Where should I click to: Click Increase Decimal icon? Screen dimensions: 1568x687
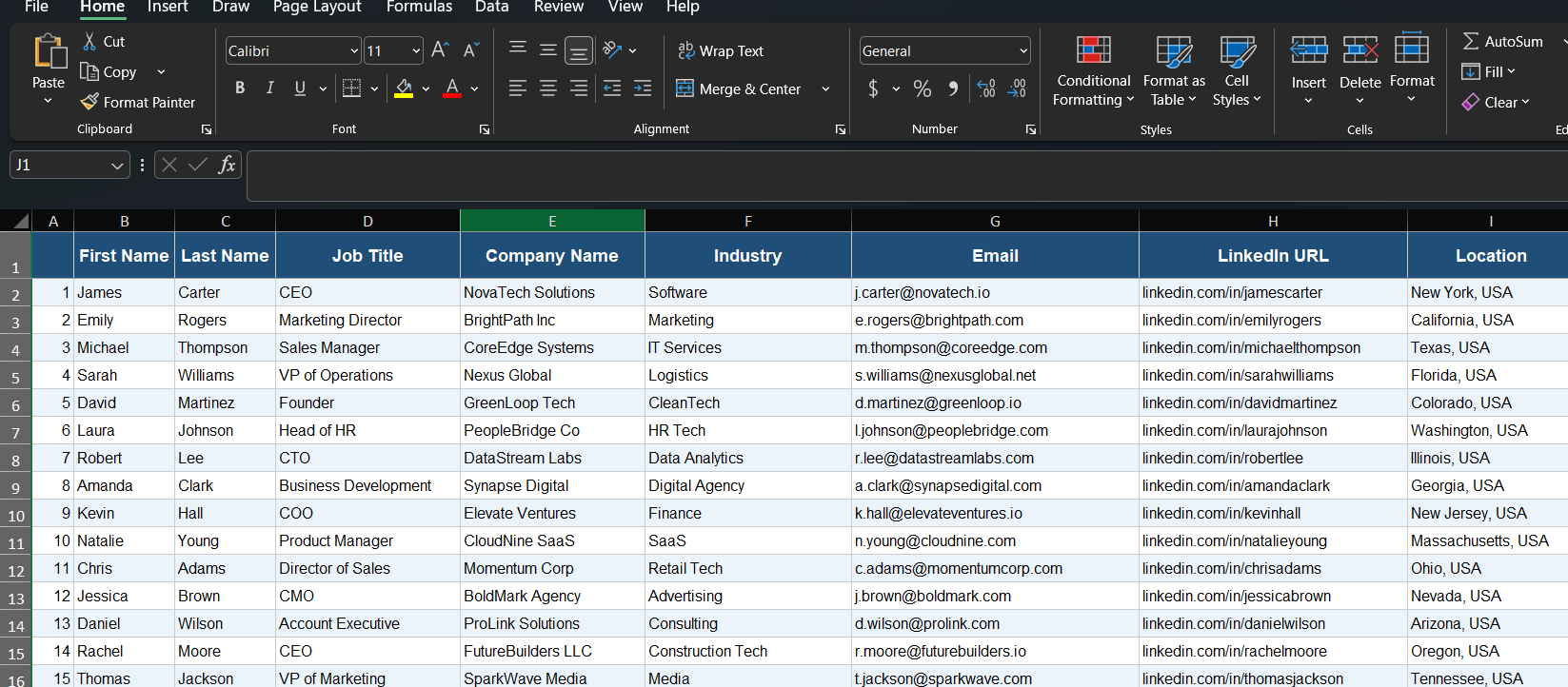pos(986,88)
